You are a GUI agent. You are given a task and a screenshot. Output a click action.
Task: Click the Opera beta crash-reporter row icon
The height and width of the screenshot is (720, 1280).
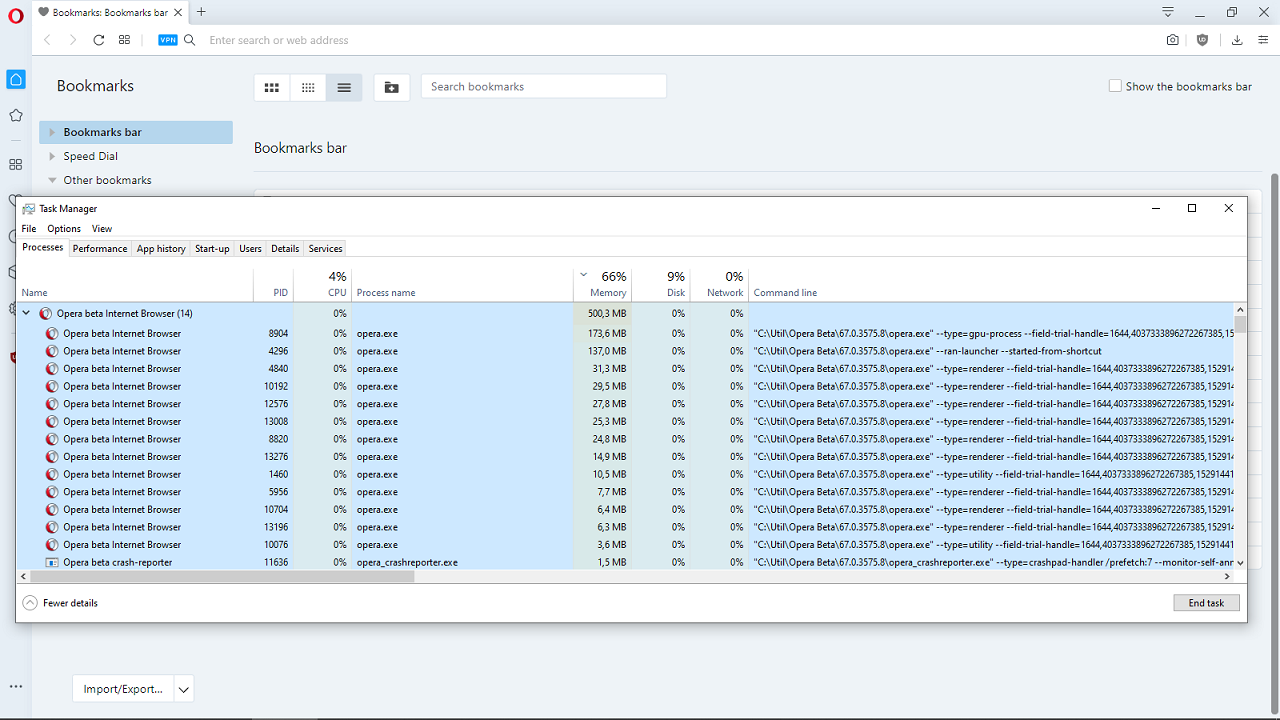[52, 562]
